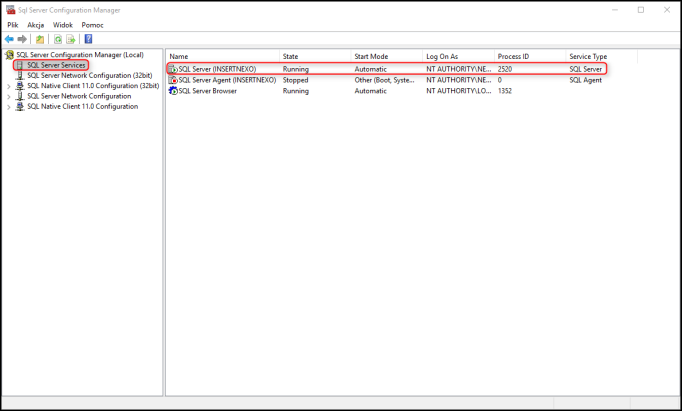Click the SQL Native Client 11.0 (32bit) icon
This screenshot has width=682, height=411.
tap(20, 86)
